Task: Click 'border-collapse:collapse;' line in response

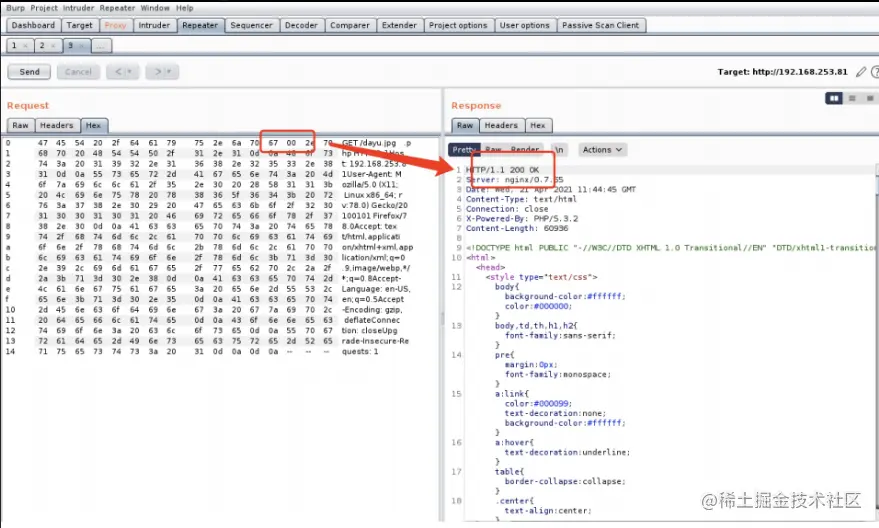Action: [x=565, y=481]
